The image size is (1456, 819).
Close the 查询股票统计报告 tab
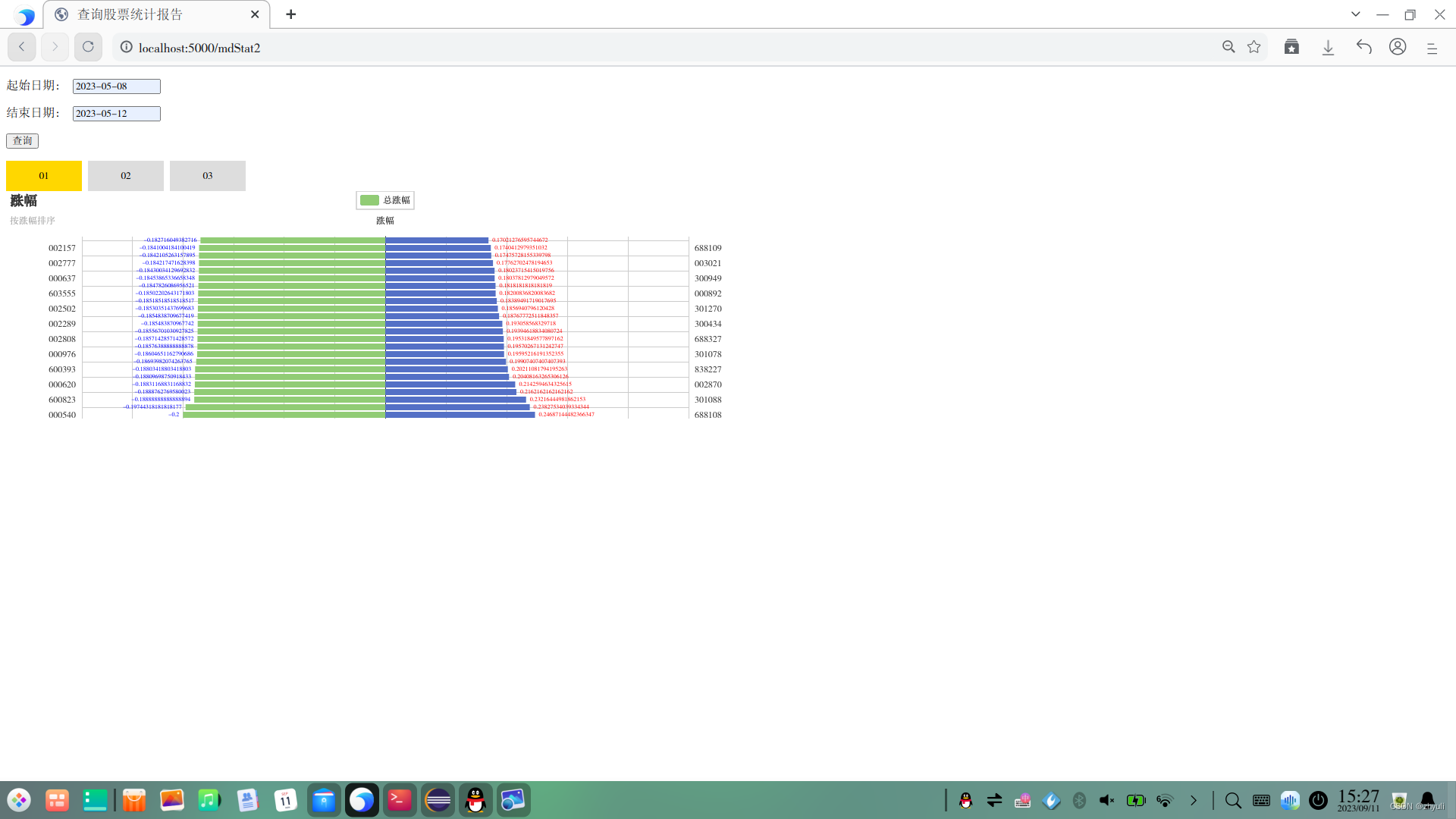point(255,14)
